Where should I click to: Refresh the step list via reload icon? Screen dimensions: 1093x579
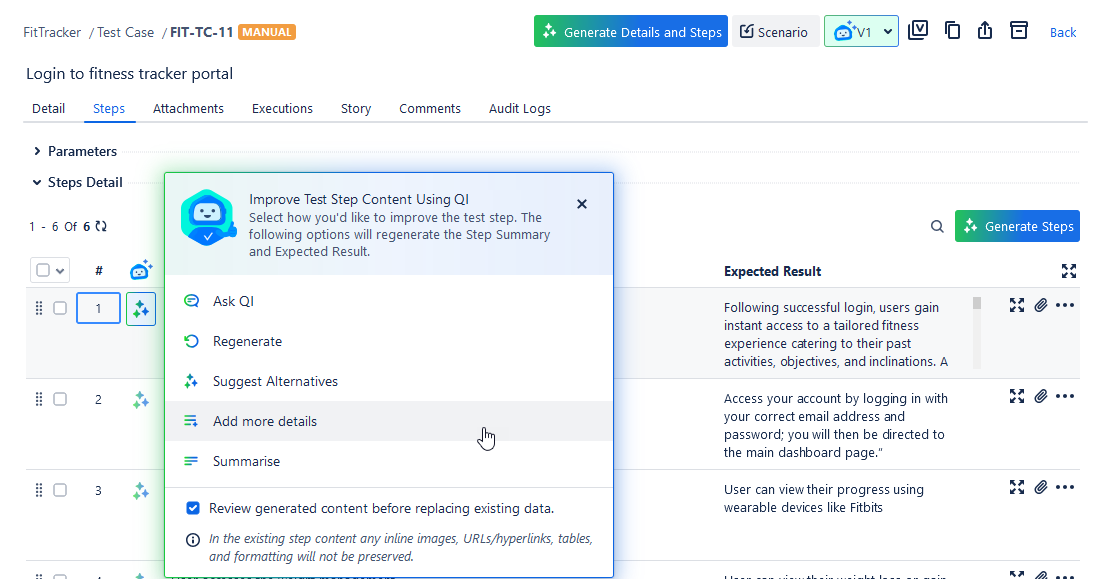[x=101, y=227]
